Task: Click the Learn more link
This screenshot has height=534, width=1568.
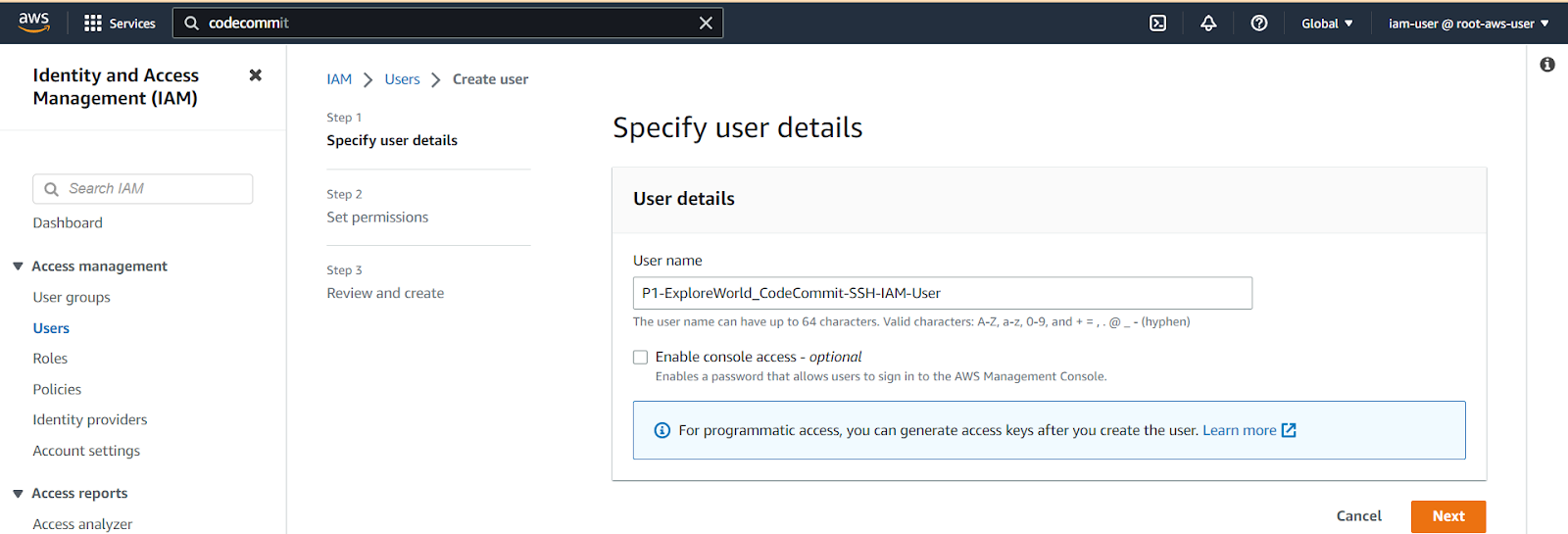Action: point(1240,430)
